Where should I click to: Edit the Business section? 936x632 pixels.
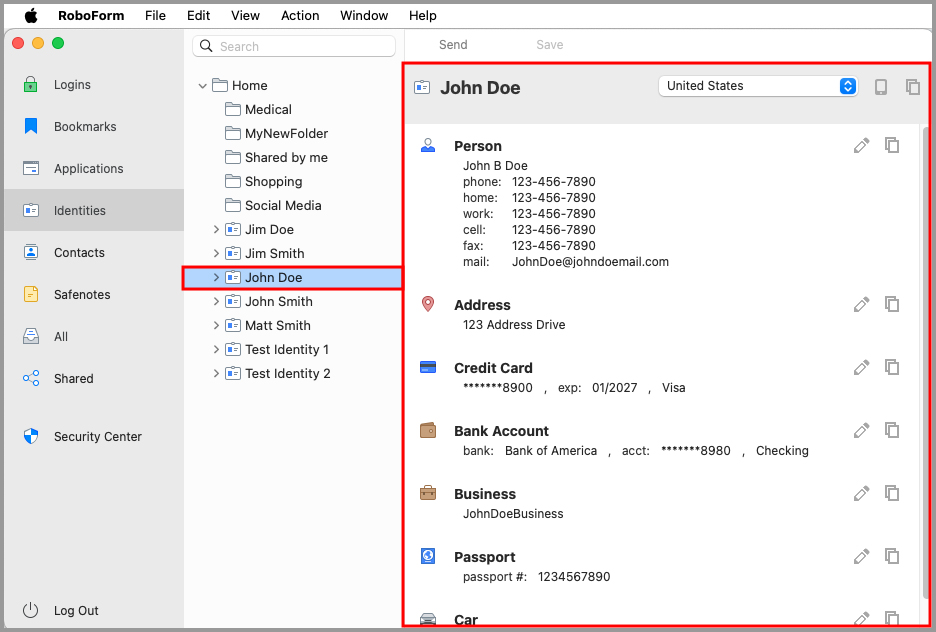click(861, 493)
